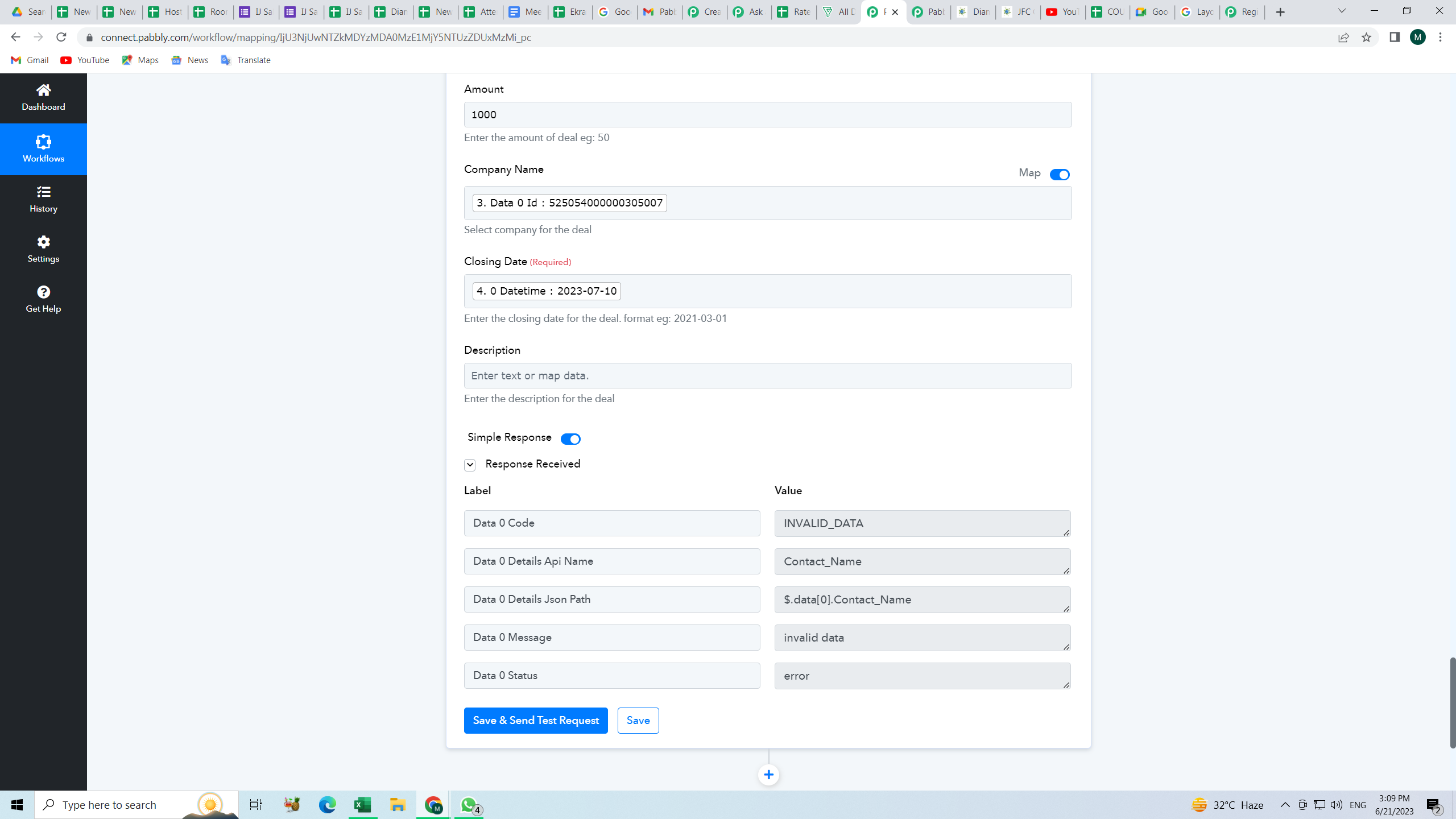
Task: Switch to the YouTube browser tab
Action: [x=1062, y=12]
